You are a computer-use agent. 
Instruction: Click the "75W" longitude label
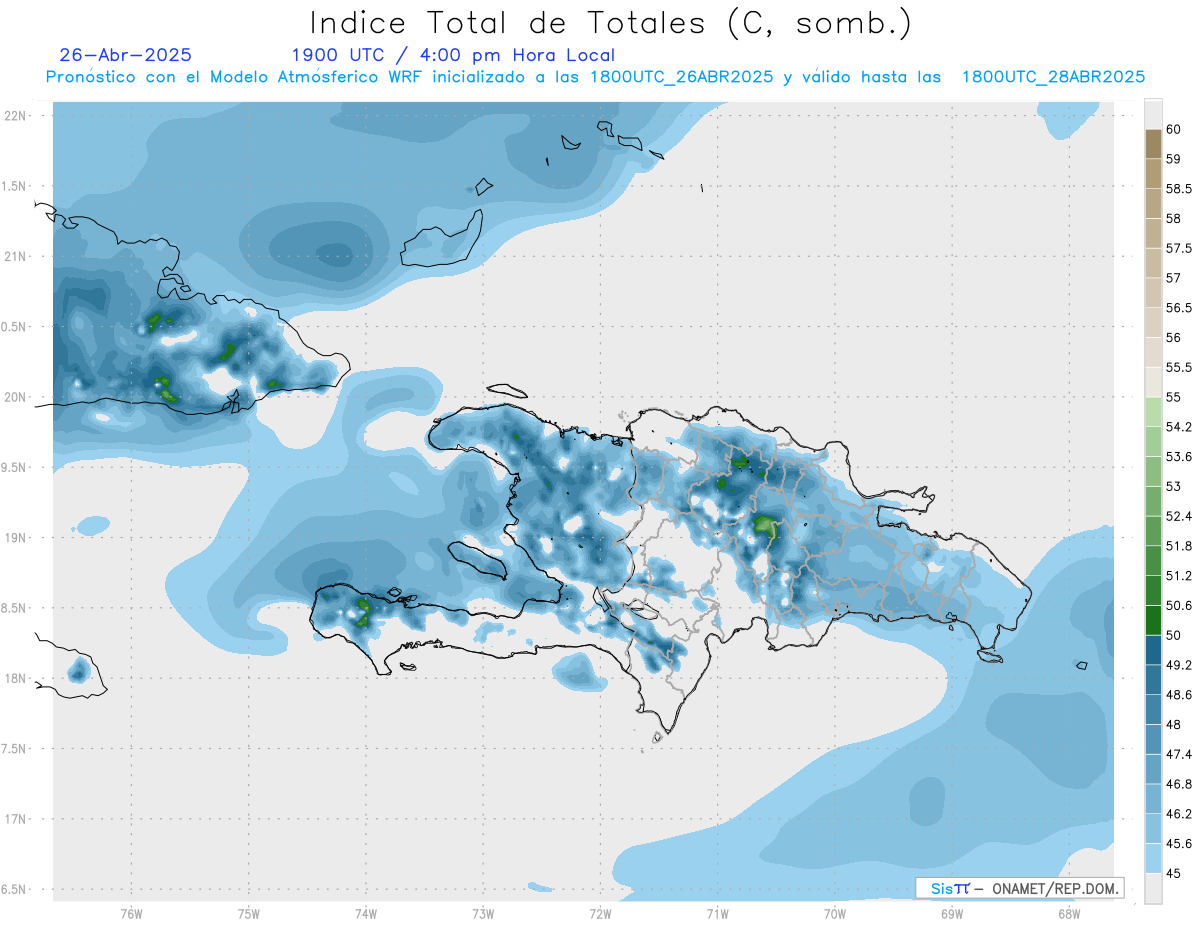249,914
